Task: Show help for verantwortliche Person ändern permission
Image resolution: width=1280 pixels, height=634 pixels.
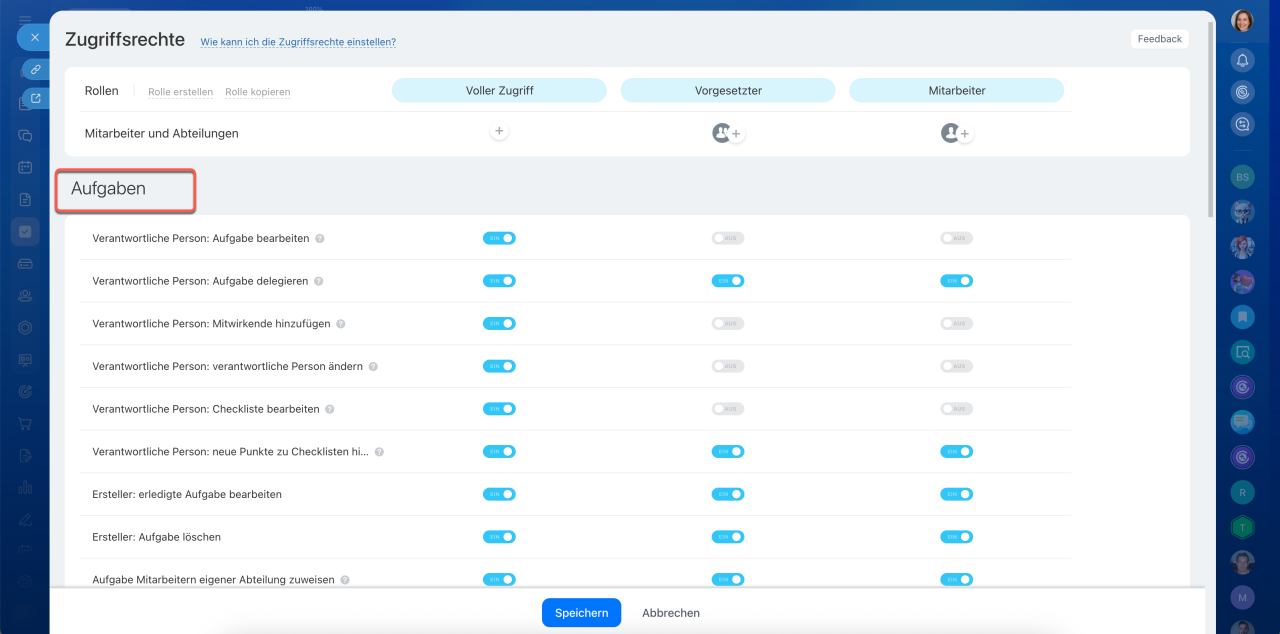Action: [373, 367]
